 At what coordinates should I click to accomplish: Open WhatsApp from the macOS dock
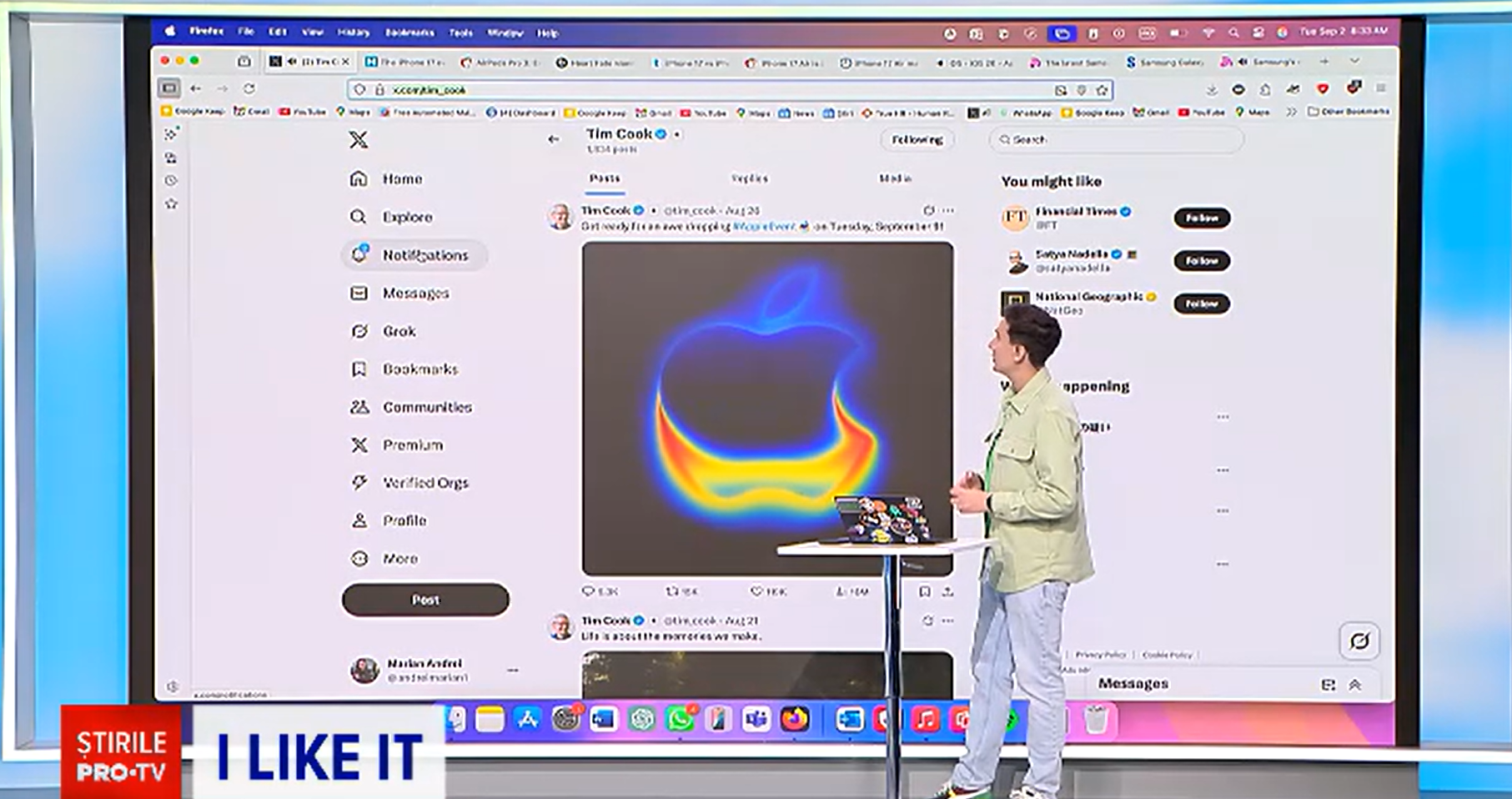click(x=680, y=719)
